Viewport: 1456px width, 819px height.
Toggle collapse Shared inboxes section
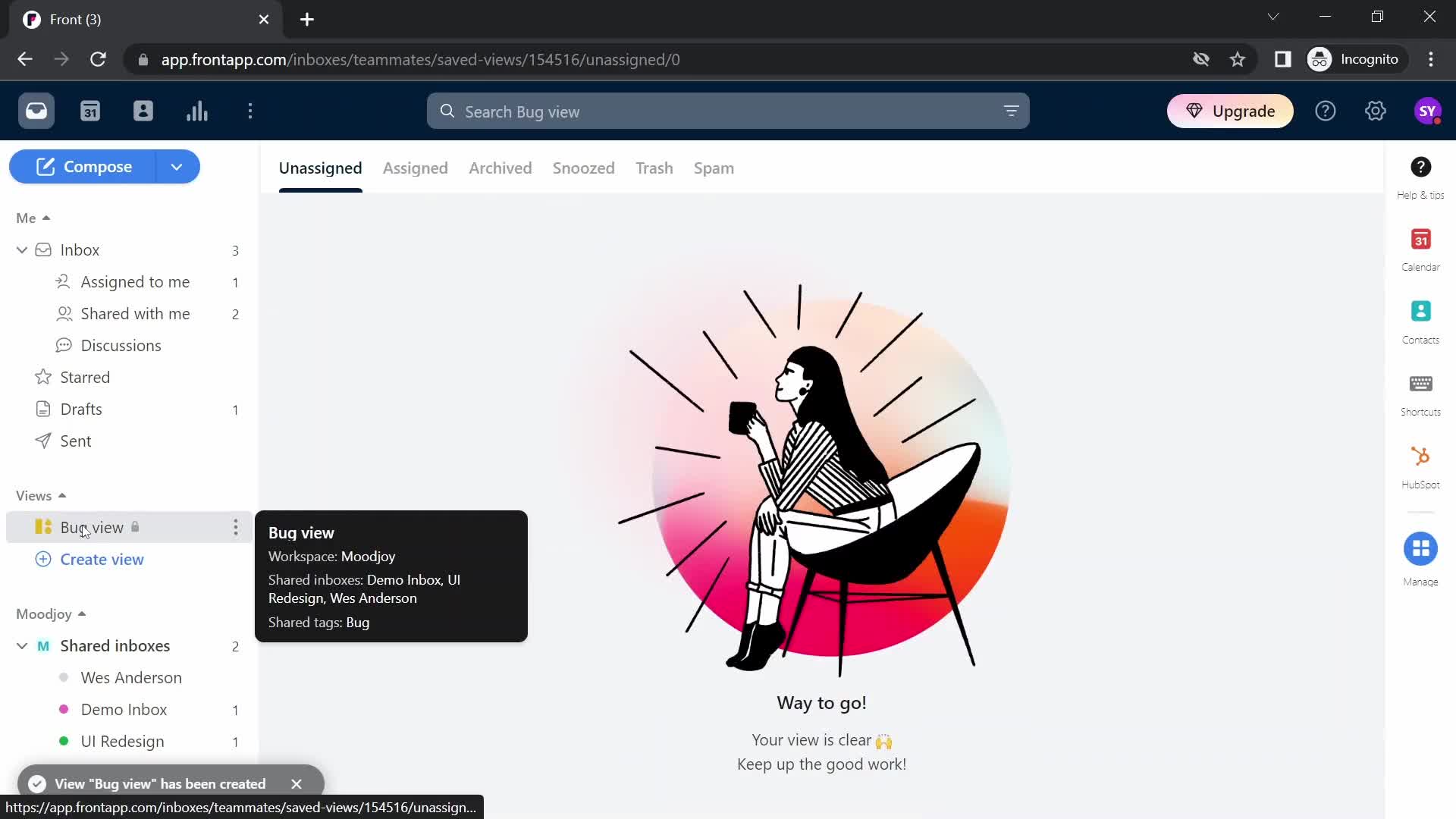click(x=22, y=645)
